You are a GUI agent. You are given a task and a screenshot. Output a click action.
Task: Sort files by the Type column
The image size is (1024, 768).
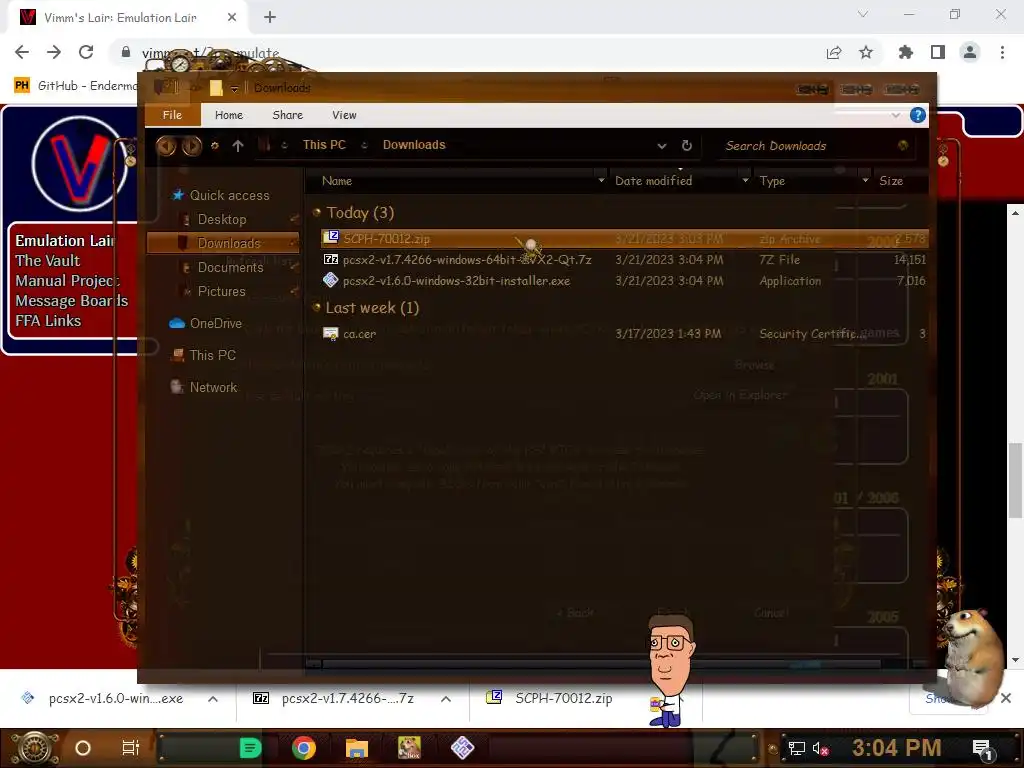(772, 181)
